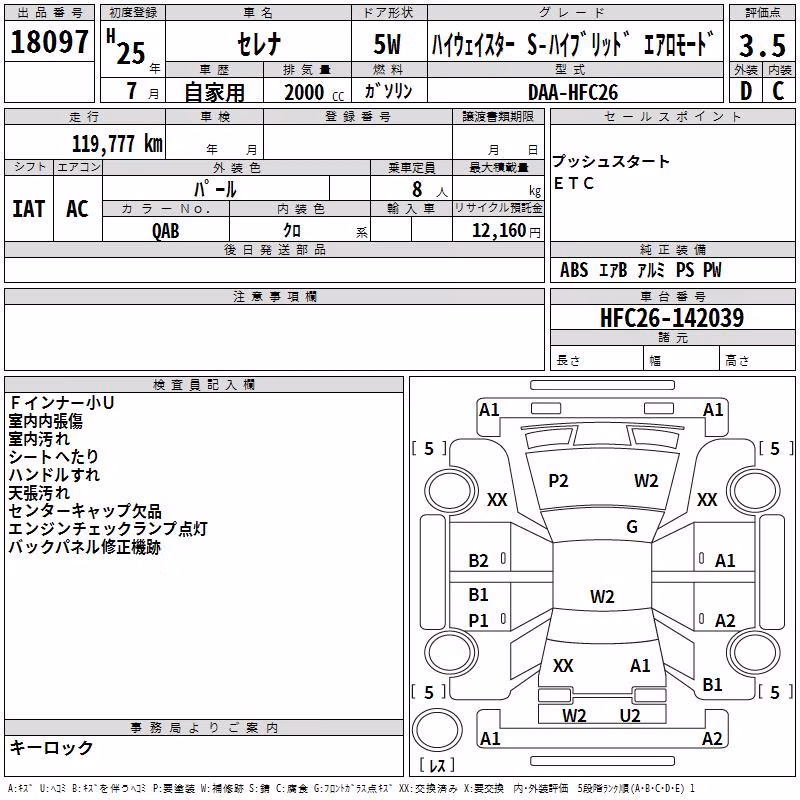800x800 pixels.
Task: Click note エンジンチェックランプ点灯
Action: pyautogui.click(x=108, y=529)
